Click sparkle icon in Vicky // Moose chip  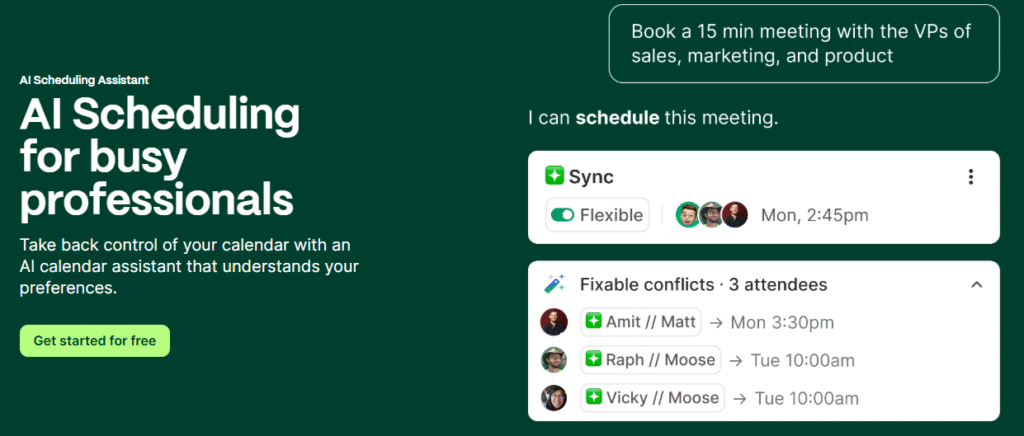click(x=594, y=398)
